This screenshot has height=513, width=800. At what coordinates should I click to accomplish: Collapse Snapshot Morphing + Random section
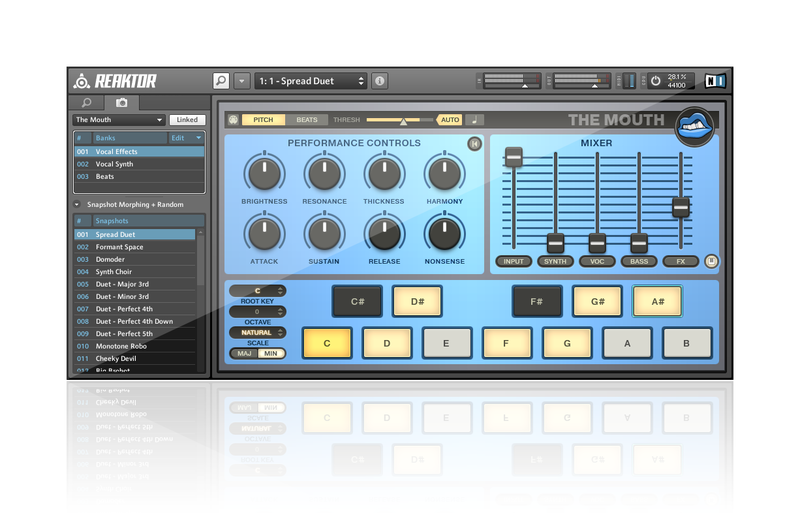tap(77, 204)
